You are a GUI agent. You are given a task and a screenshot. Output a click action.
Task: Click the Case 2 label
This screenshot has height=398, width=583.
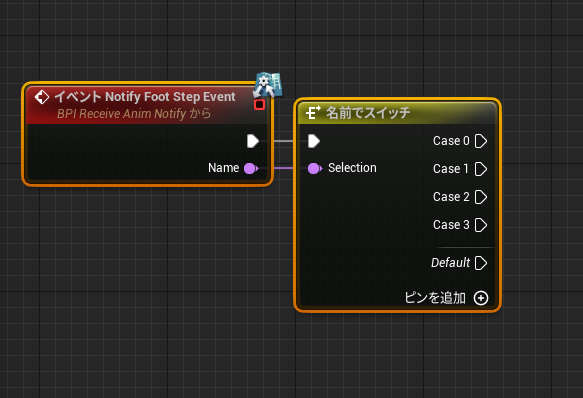tap(451, 197)
